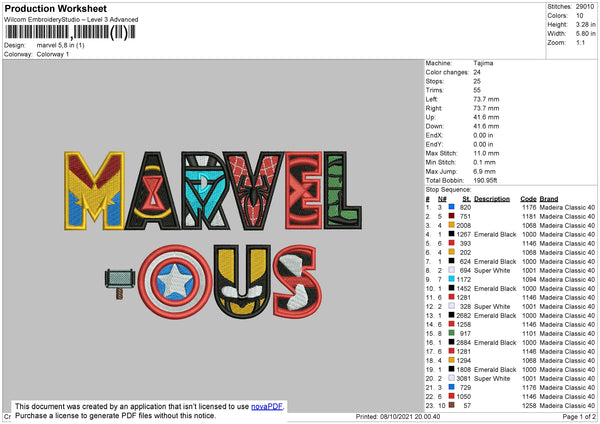This screenshot has width=600, height=424.
Task: Click the Zoom value "1:1"
Action: point(580,42)
